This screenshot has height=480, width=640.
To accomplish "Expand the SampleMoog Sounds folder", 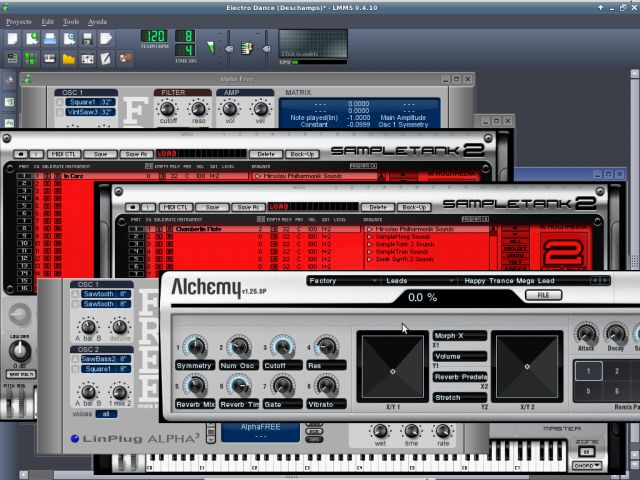I will [370, 237].
